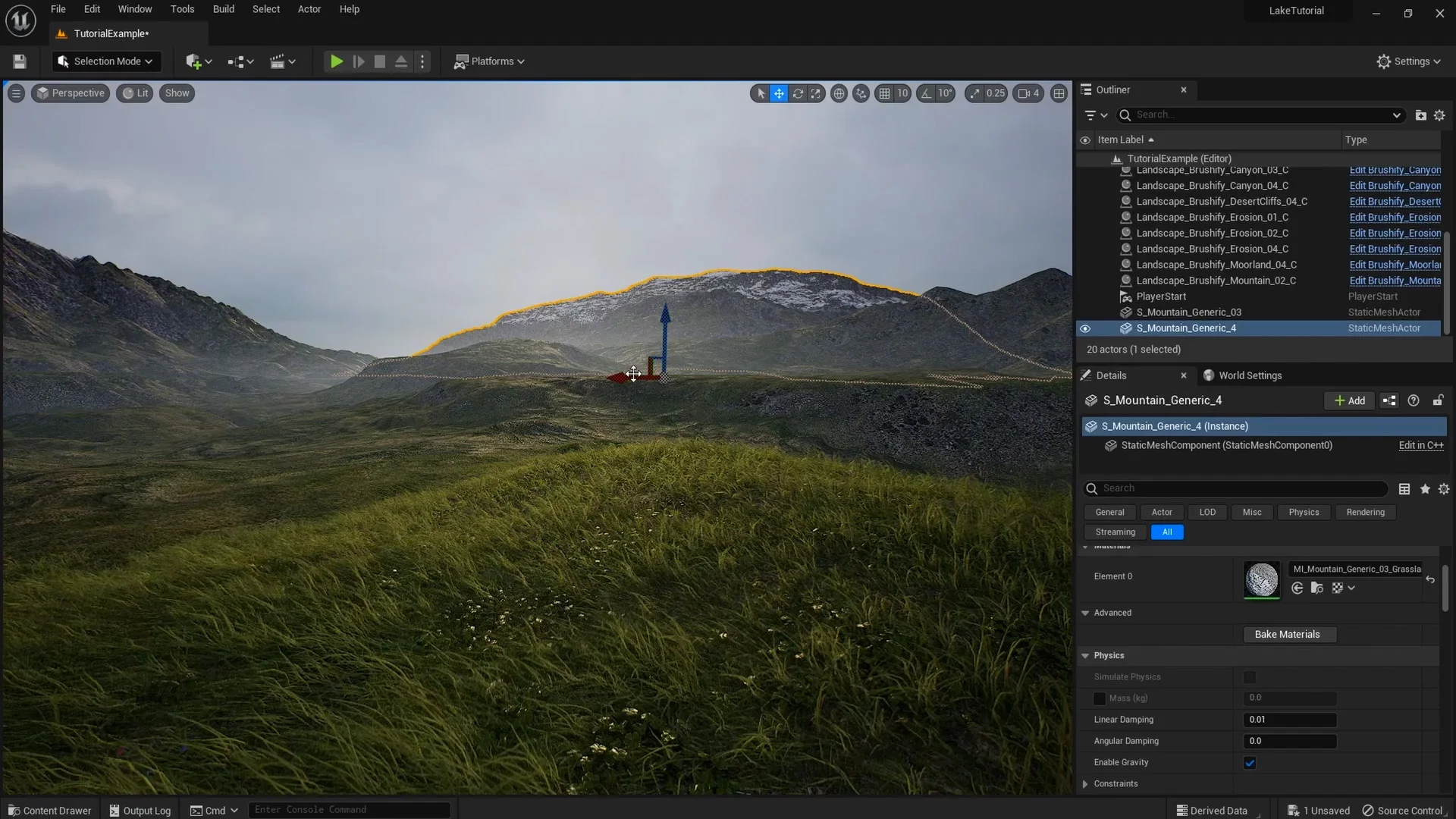Viewport: 1456px width, 819px height.
Task: Maximize or restore the viewport layout
Action: click(x=1059, y=93)
